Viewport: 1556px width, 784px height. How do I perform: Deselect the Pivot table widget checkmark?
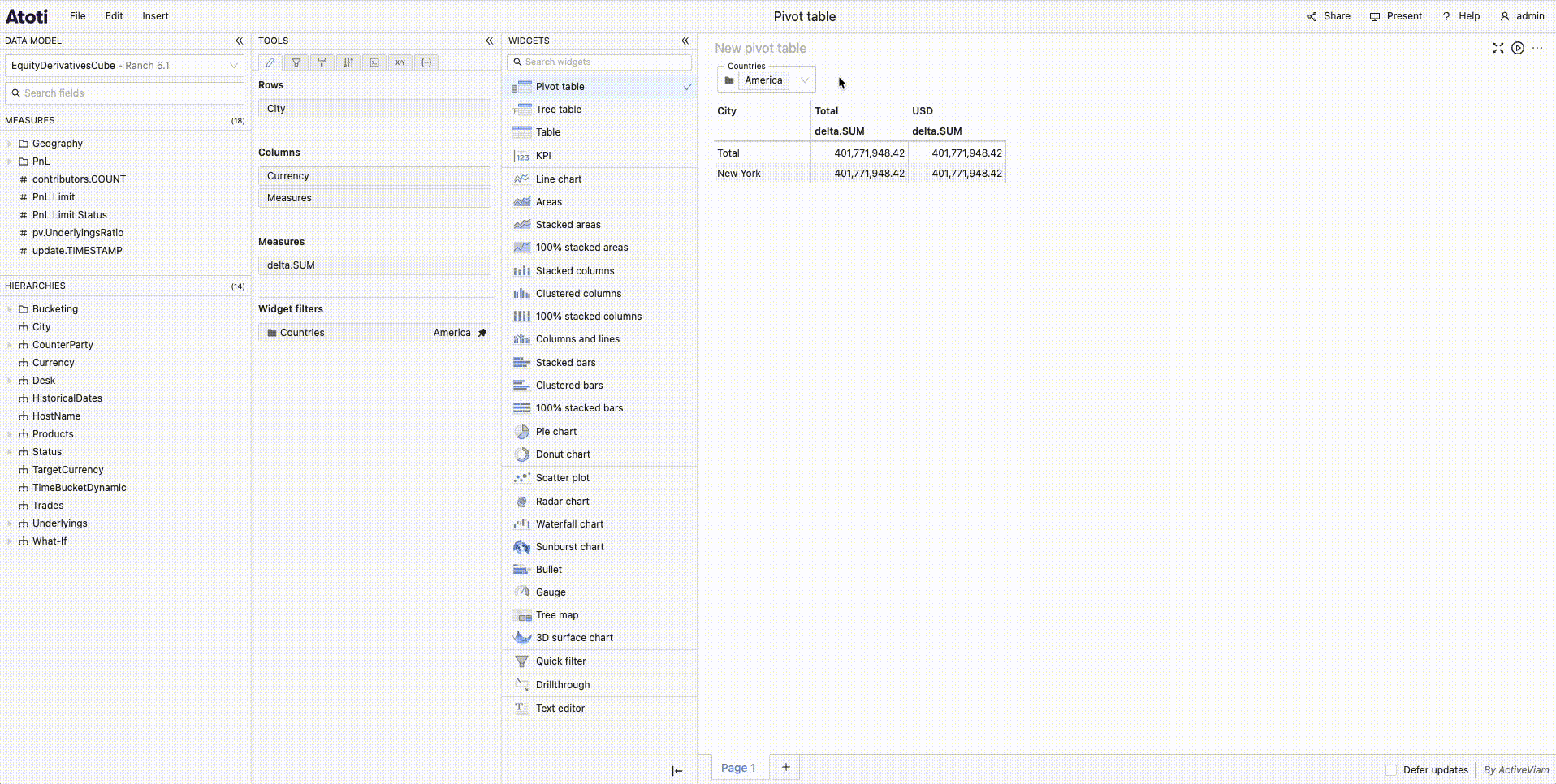(x=688, y=86)
